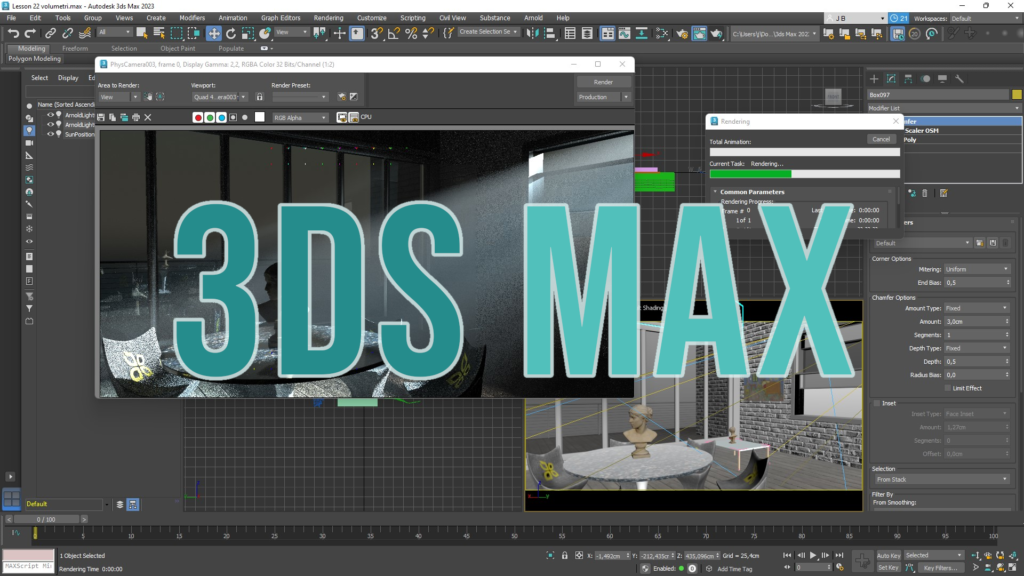Viewport: 1024px width, 576px height.
Task: Clear the render frame with X icon
Action: tap(148, 118)
